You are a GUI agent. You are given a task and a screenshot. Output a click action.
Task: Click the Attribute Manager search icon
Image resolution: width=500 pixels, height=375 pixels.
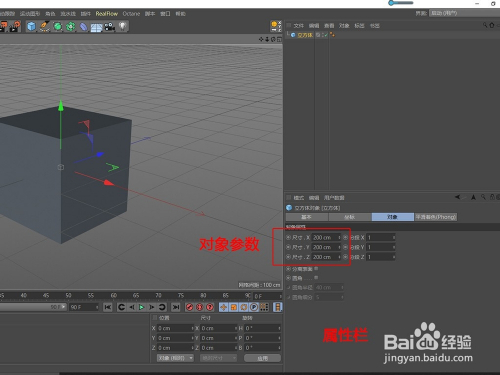pos(483,197)
